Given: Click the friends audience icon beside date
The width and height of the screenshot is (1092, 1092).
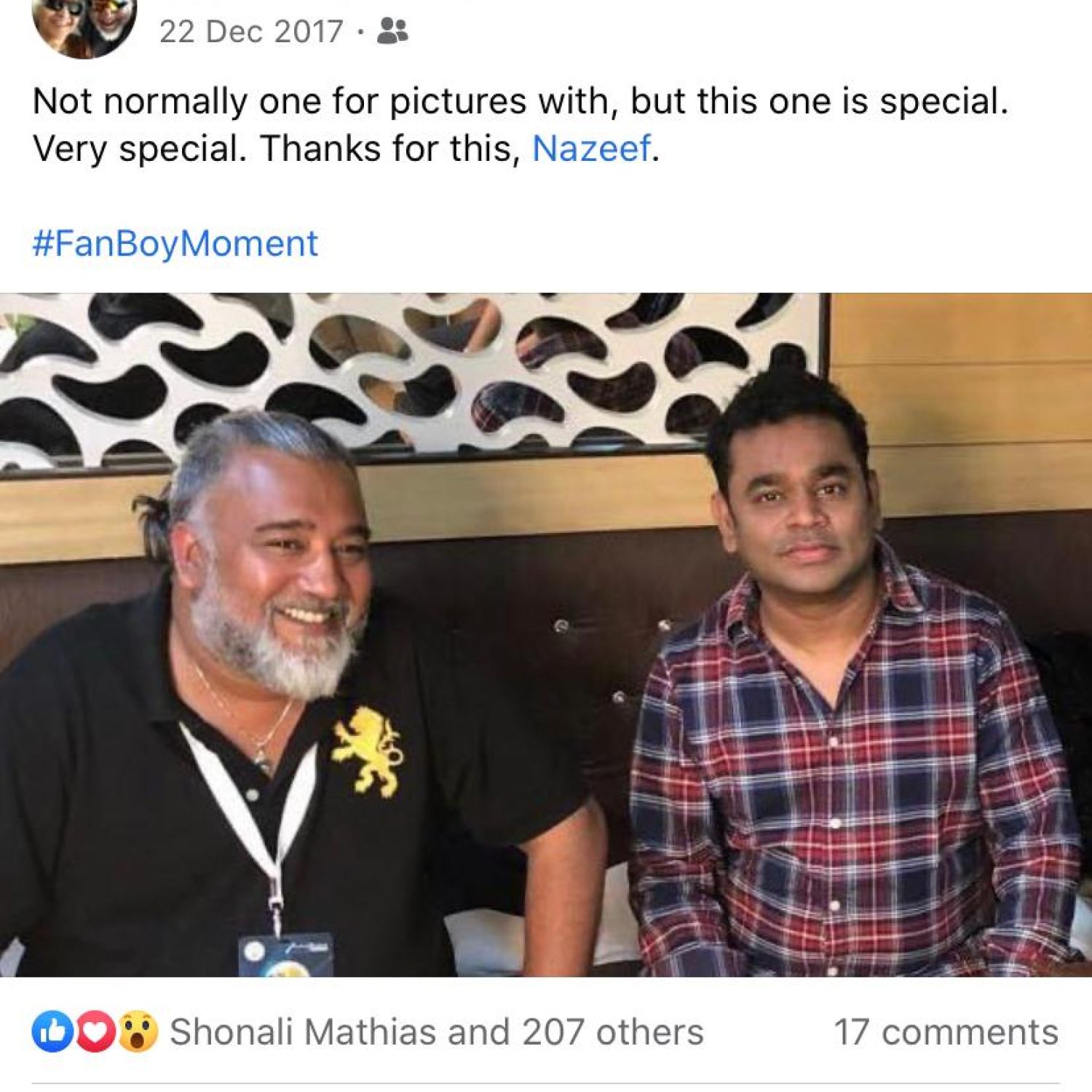Looking at the screenshot, I should click(x=393, y=32).
